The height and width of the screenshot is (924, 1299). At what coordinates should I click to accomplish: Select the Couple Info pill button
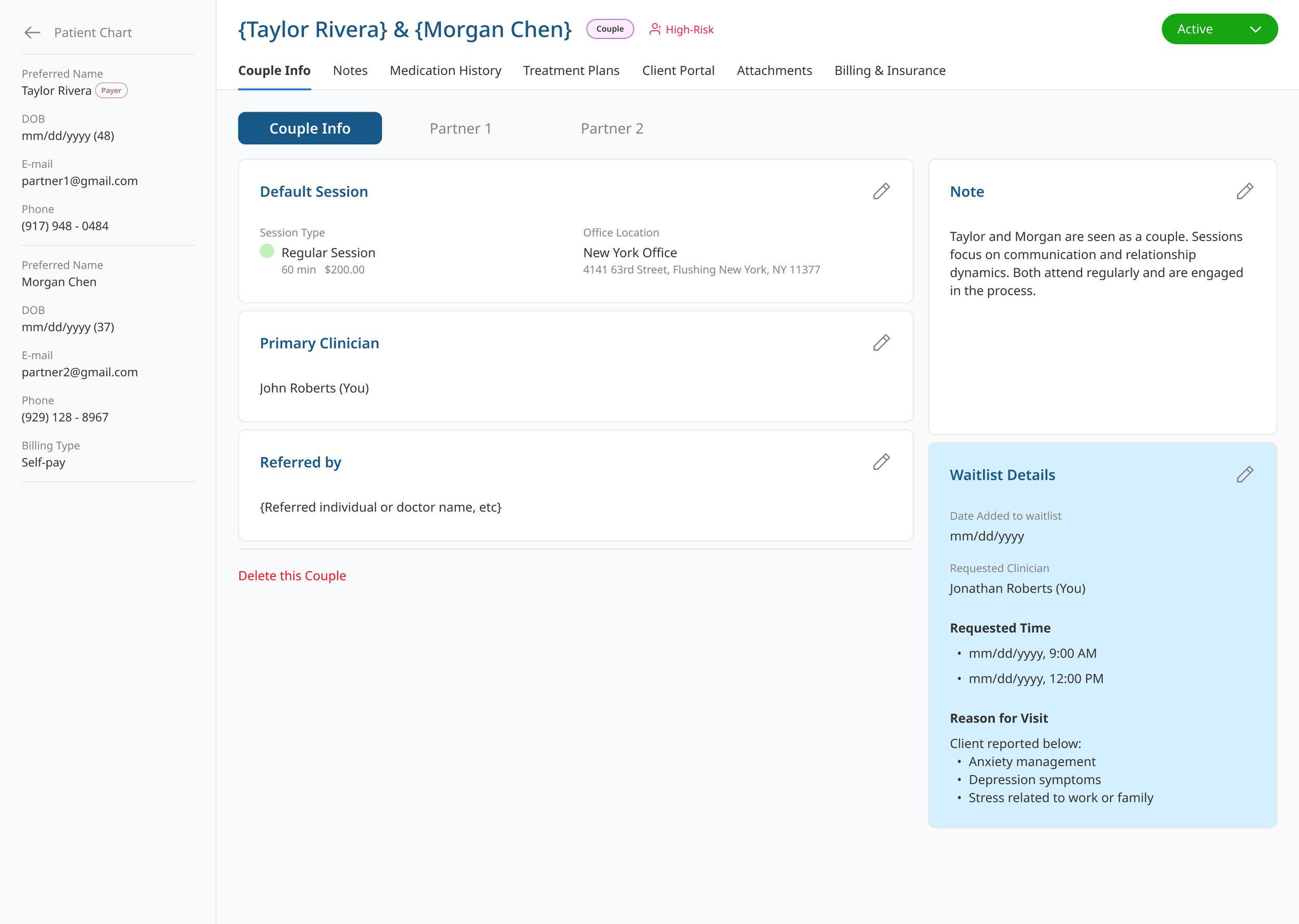point(309,128)
